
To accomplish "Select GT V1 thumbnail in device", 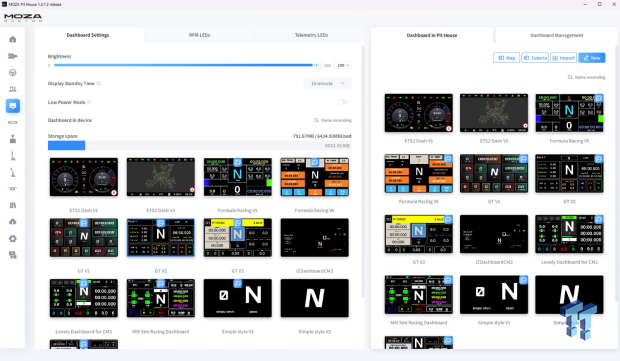I will click(x=84, y=238).
